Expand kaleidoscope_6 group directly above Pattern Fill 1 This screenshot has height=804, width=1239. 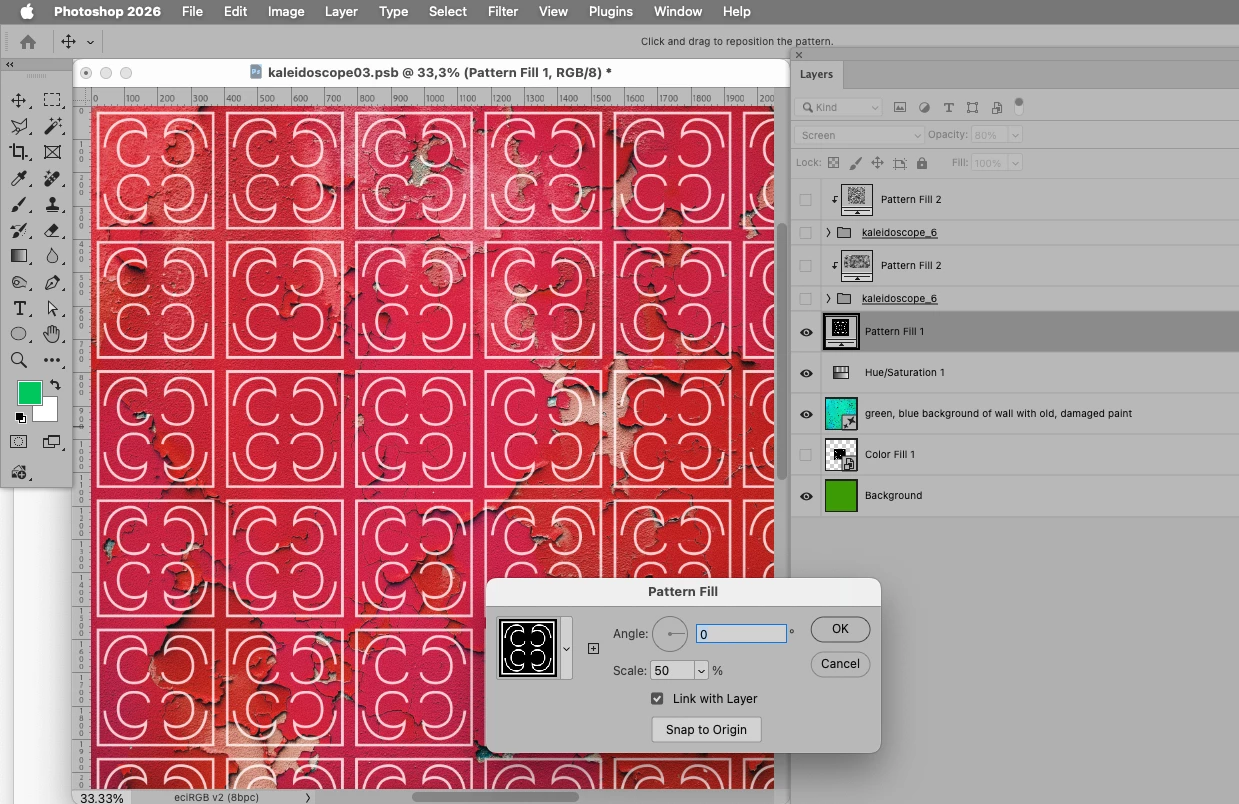[x=828, y=299]
